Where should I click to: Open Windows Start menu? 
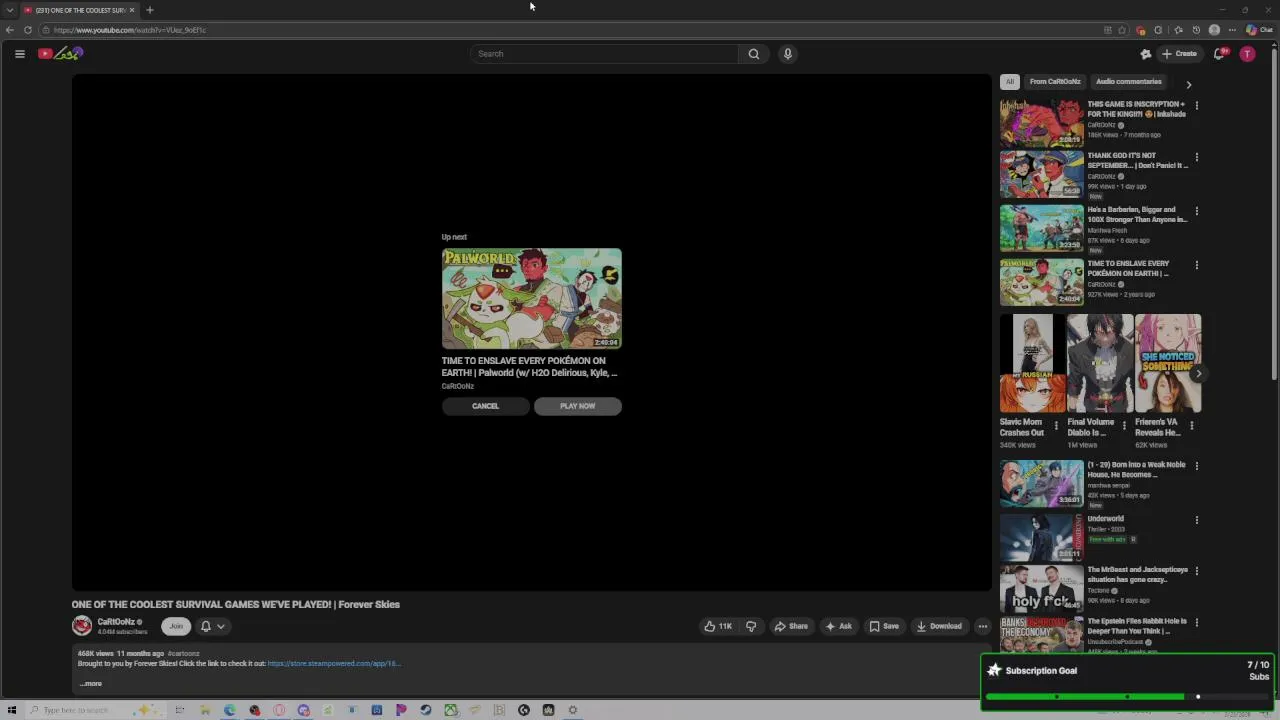click(x=12, y=710)
